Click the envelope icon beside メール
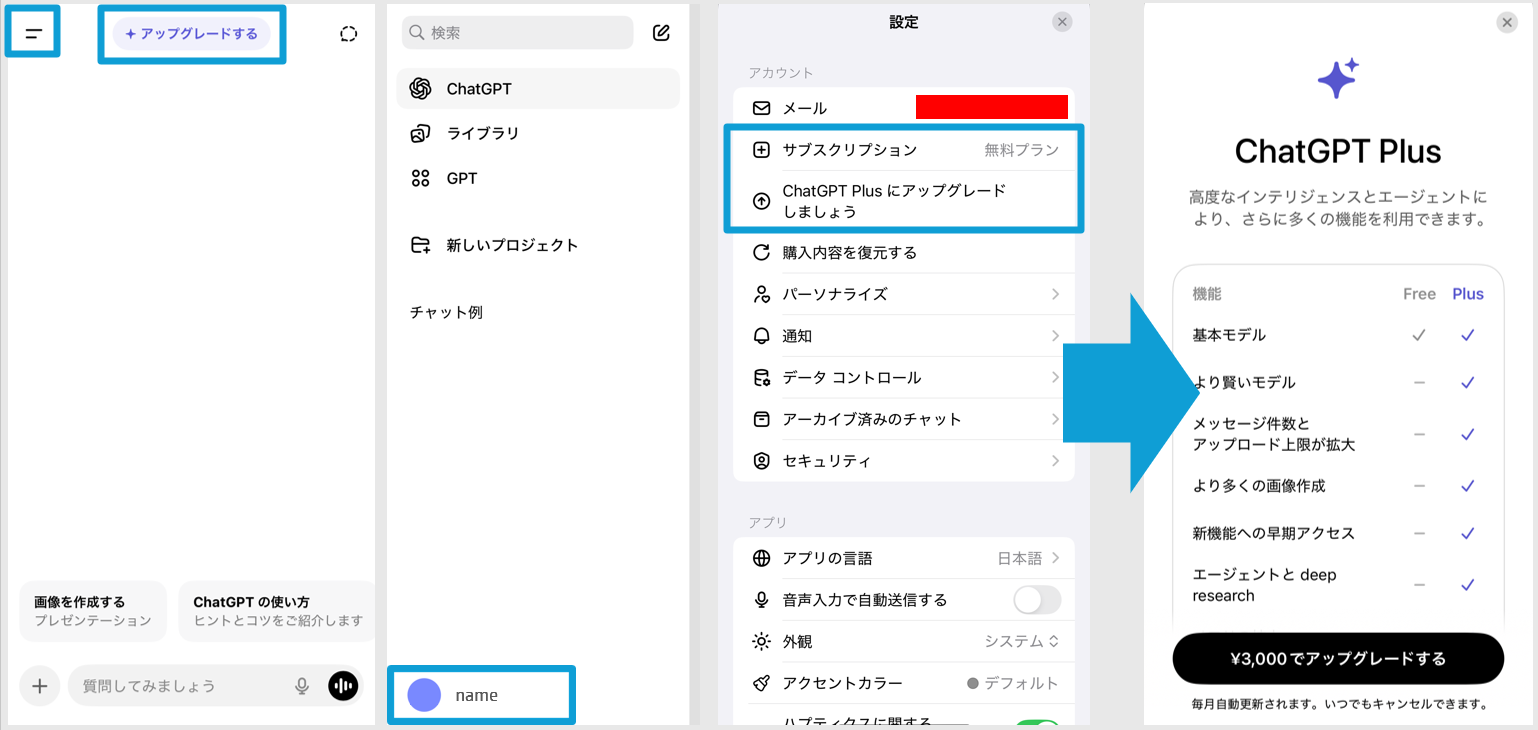 [x=762, y=108]
